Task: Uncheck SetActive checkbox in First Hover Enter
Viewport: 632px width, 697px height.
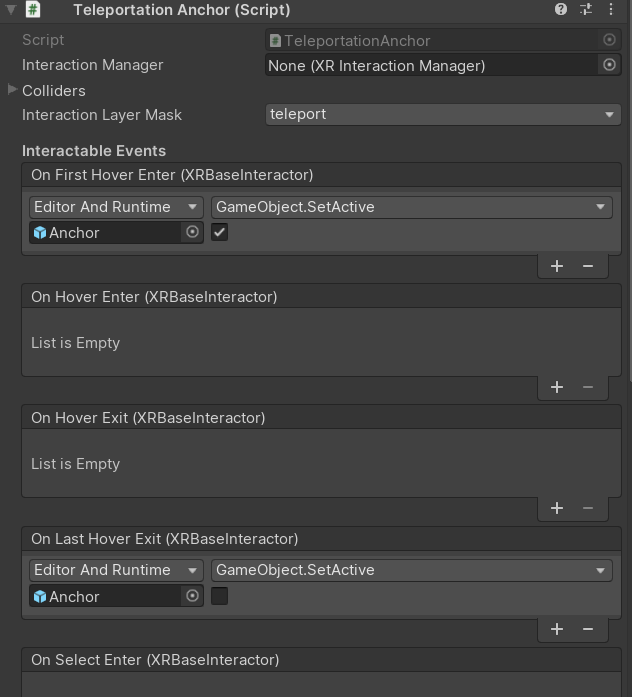Action: [220, 232]
